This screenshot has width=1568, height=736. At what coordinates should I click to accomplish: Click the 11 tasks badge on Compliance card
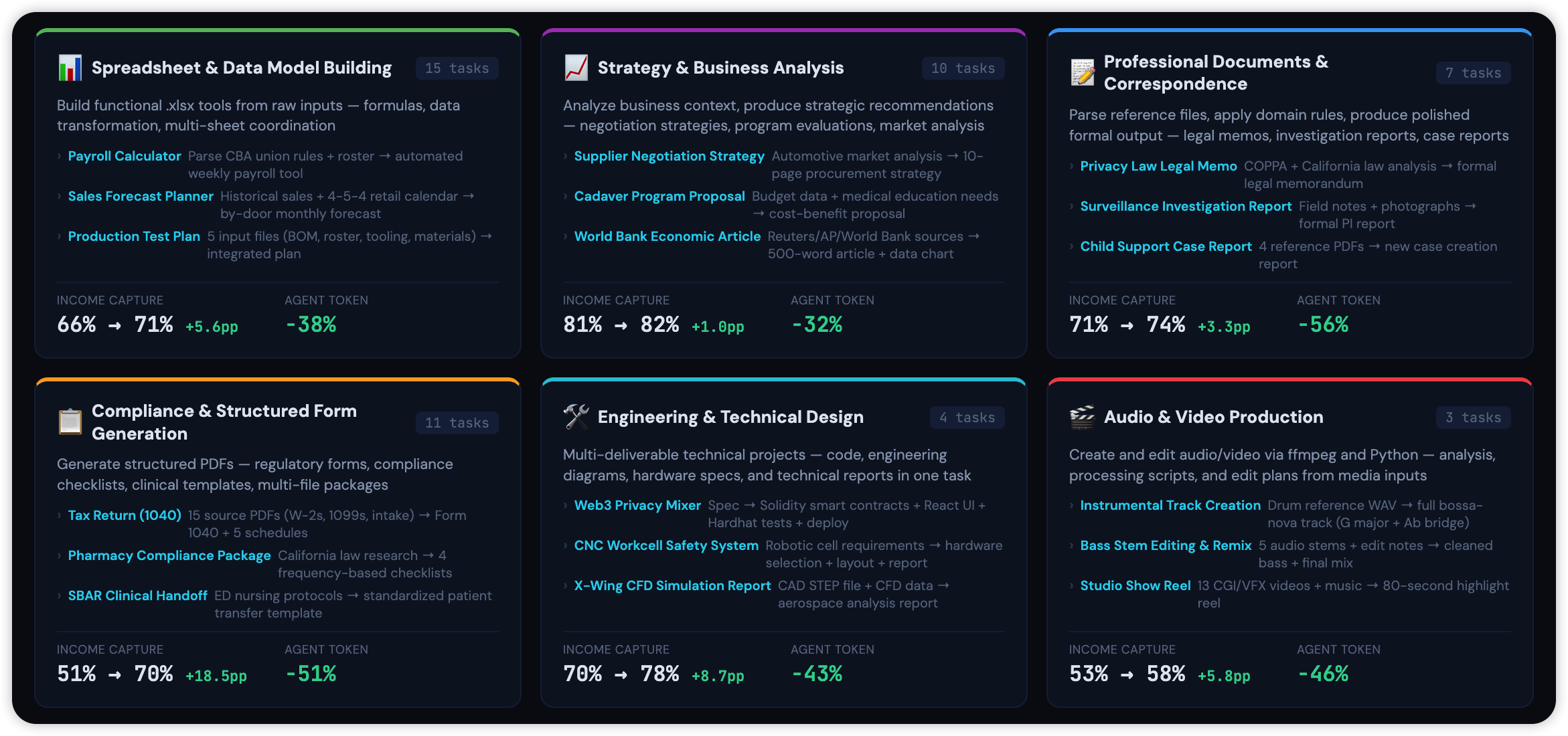(457, 423)
